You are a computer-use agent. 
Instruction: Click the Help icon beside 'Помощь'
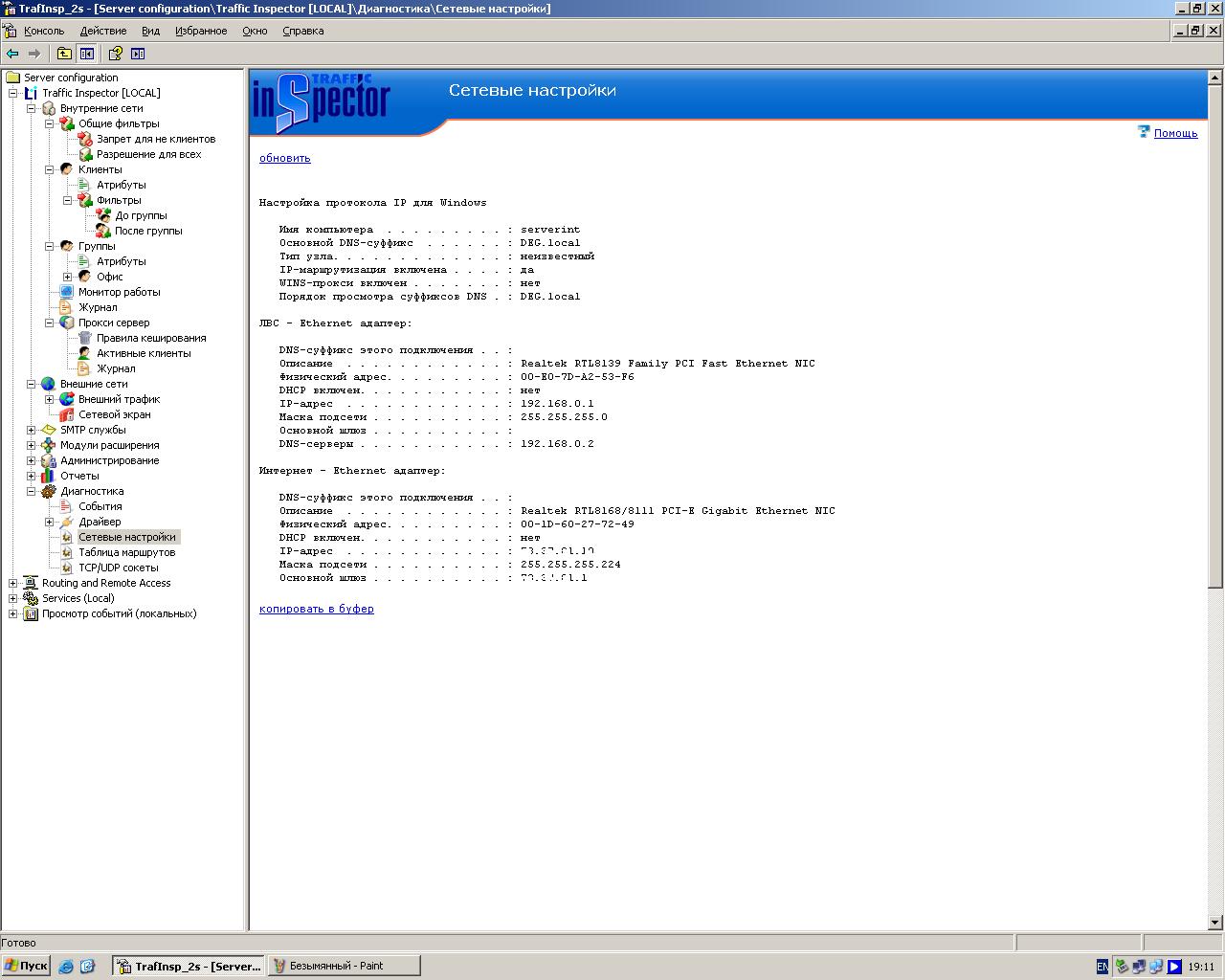(x=1144, y=132)
